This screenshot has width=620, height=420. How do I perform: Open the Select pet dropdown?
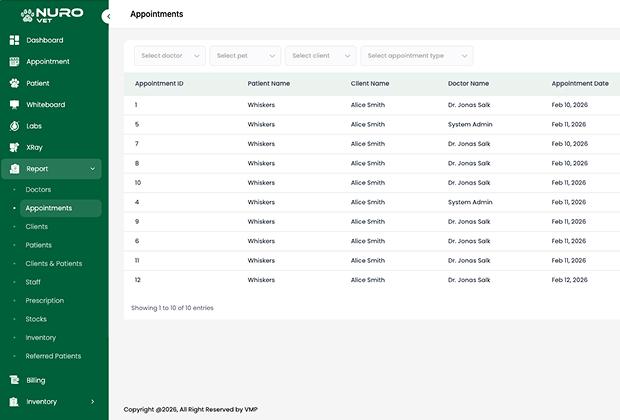tap(245, 56)
